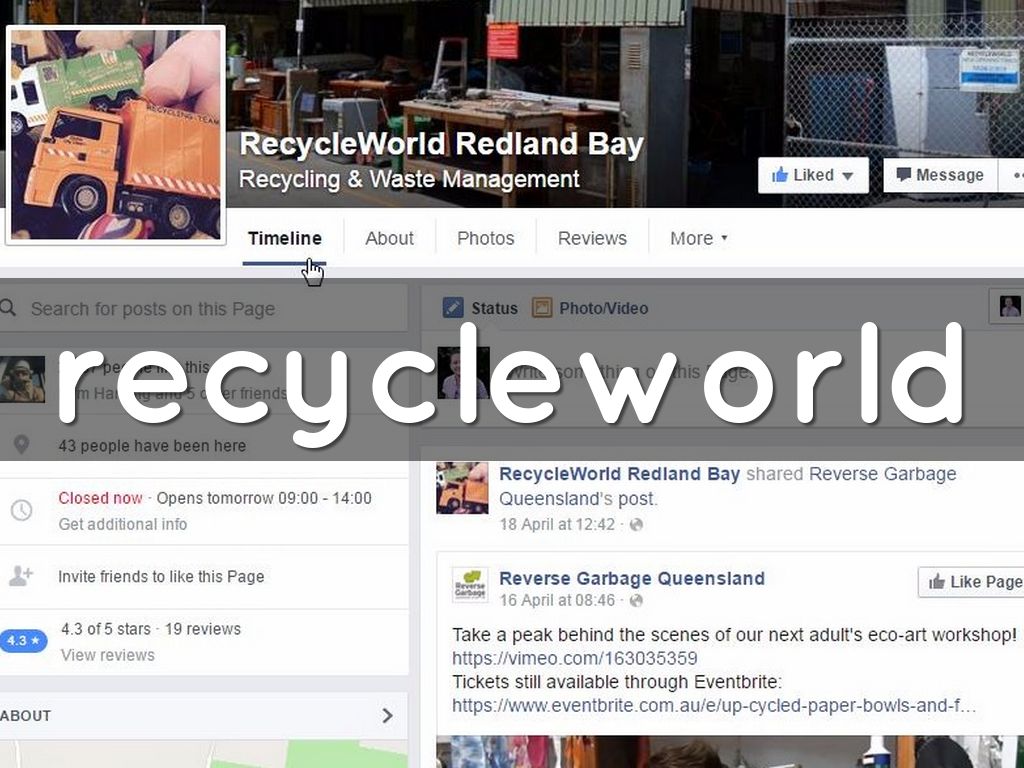Screen dimensions: 1024x768
Task: Click the invite friends person icon
Action: tap(21, 576)
